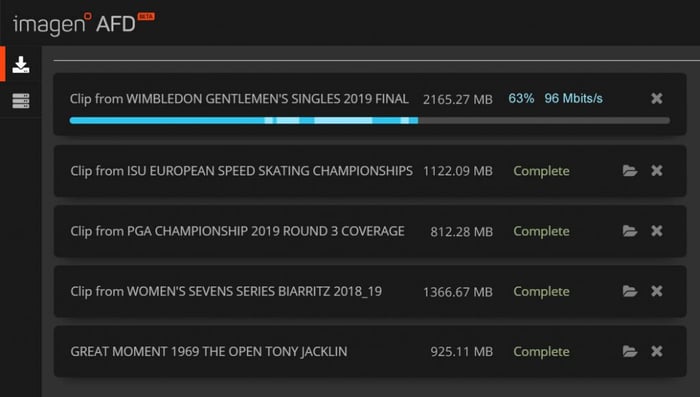Click the BETA badge next to AFD
The image size is (700, 397).
(146, 17)
